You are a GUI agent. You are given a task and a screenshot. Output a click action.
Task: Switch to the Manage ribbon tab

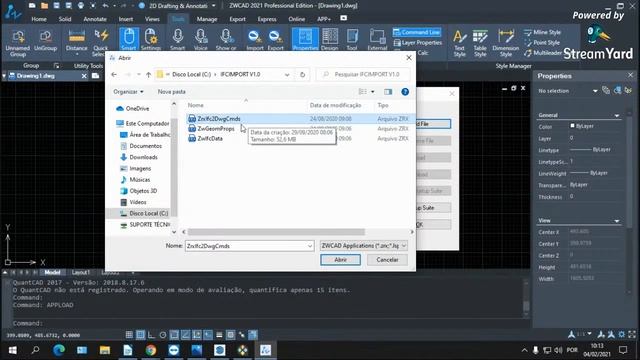click(207, 19)
